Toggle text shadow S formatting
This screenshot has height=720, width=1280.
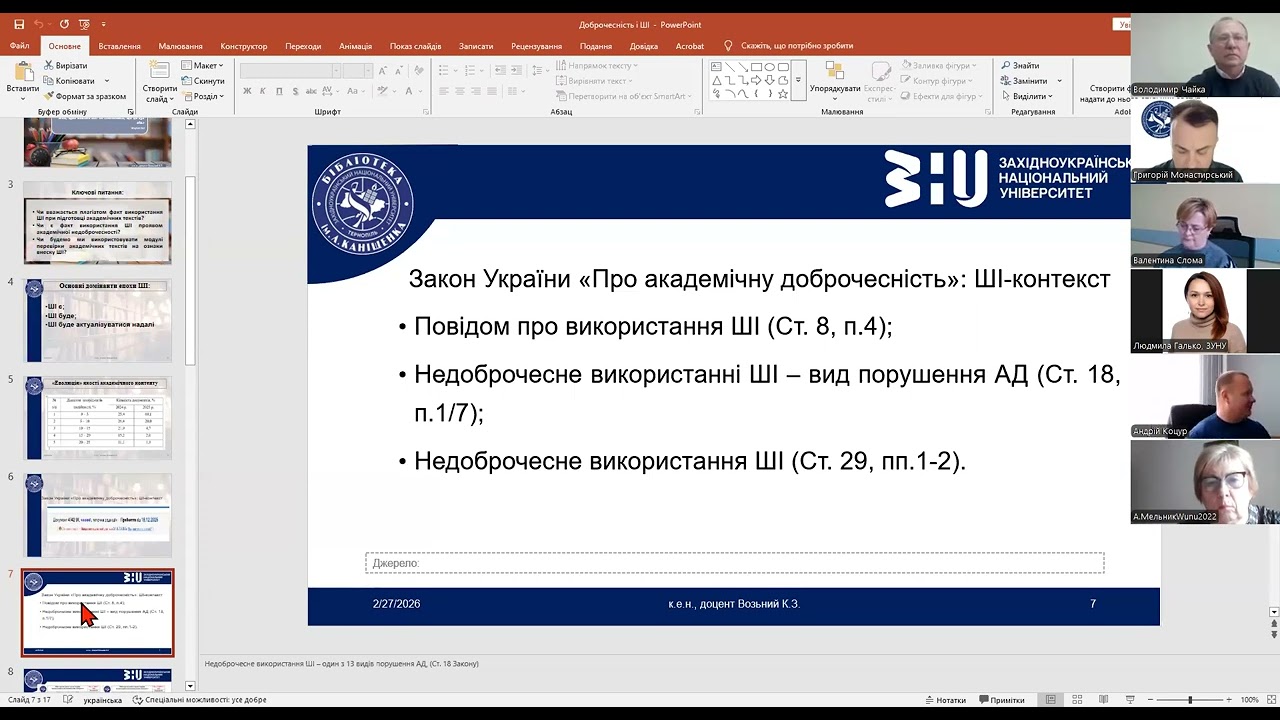[x=294, y=91]
